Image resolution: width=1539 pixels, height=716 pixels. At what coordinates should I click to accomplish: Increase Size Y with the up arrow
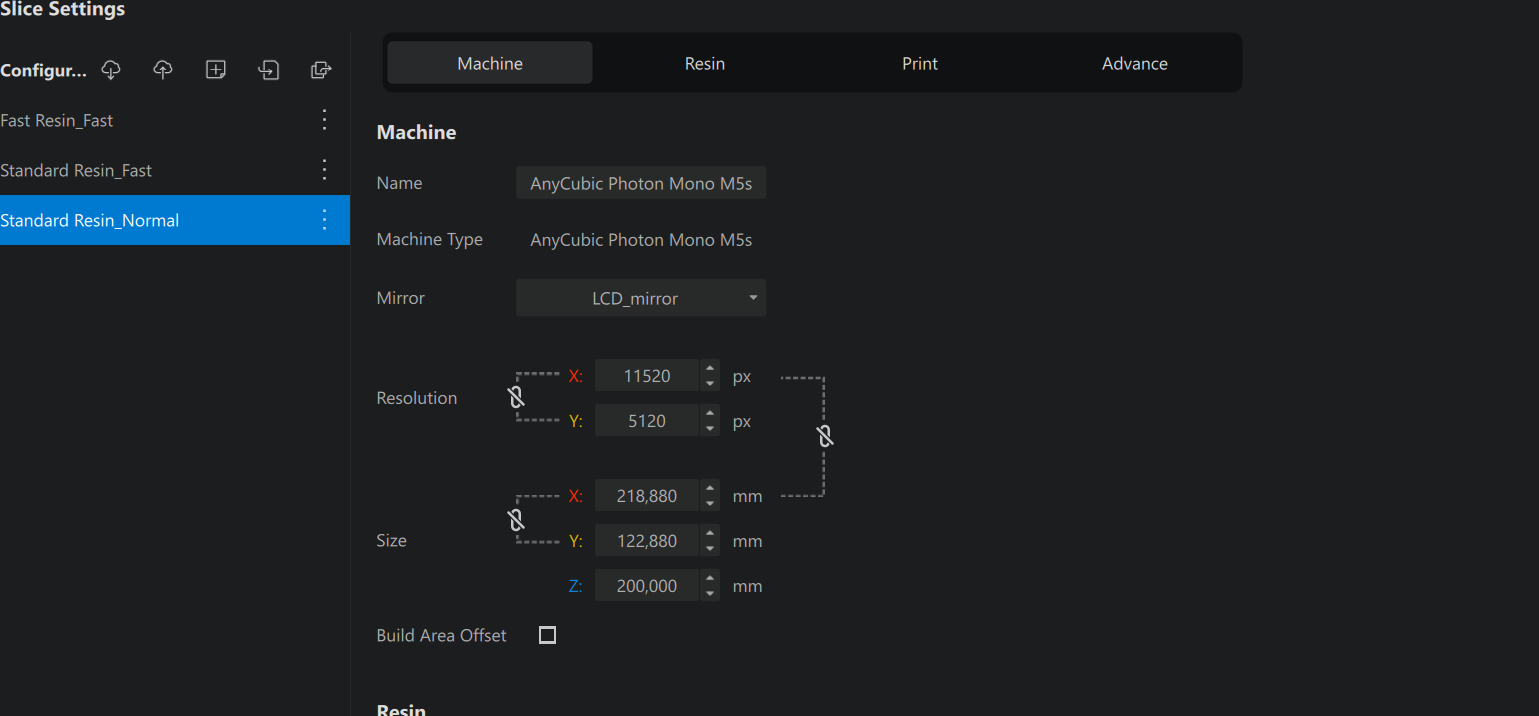tap(710, 533)
